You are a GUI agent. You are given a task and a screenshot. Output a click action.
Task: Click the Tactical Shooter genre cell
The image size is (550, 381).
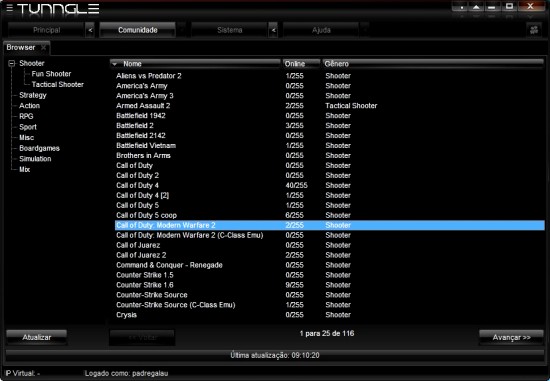[351, 106]
